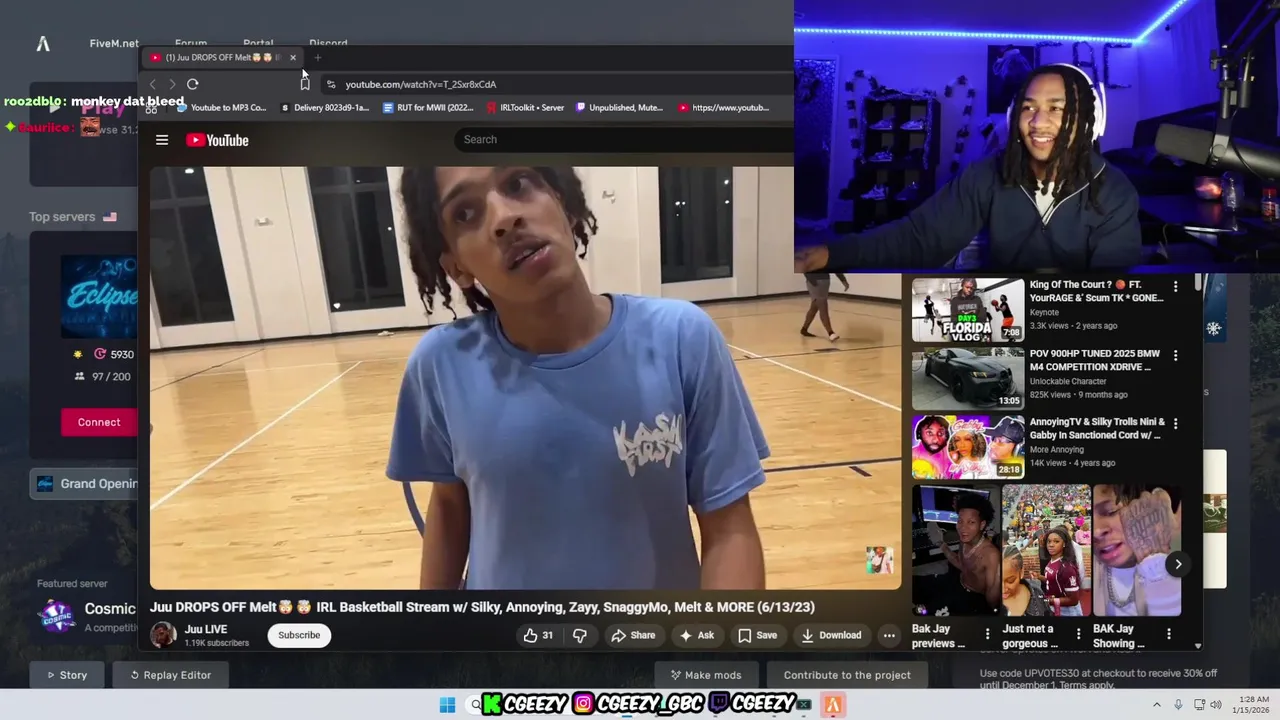The height and width of the screenshot is (720, 1280).
Task: Subscribe to the Juu LIVE channel
Action: [x=299, y=635]
